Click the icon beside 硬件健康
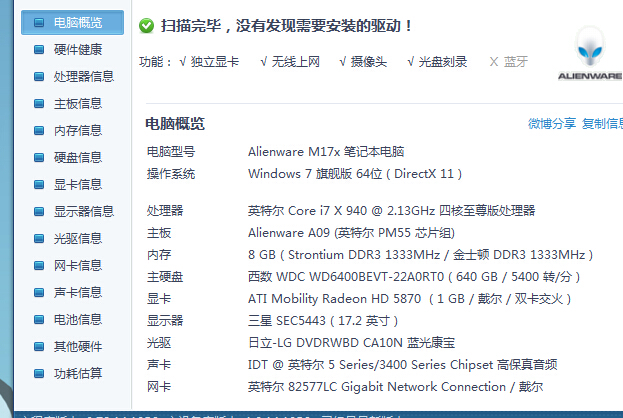Image resolution: width=623 pixels, height=418 pixels. pyautogui.click(x=39, y=50)
